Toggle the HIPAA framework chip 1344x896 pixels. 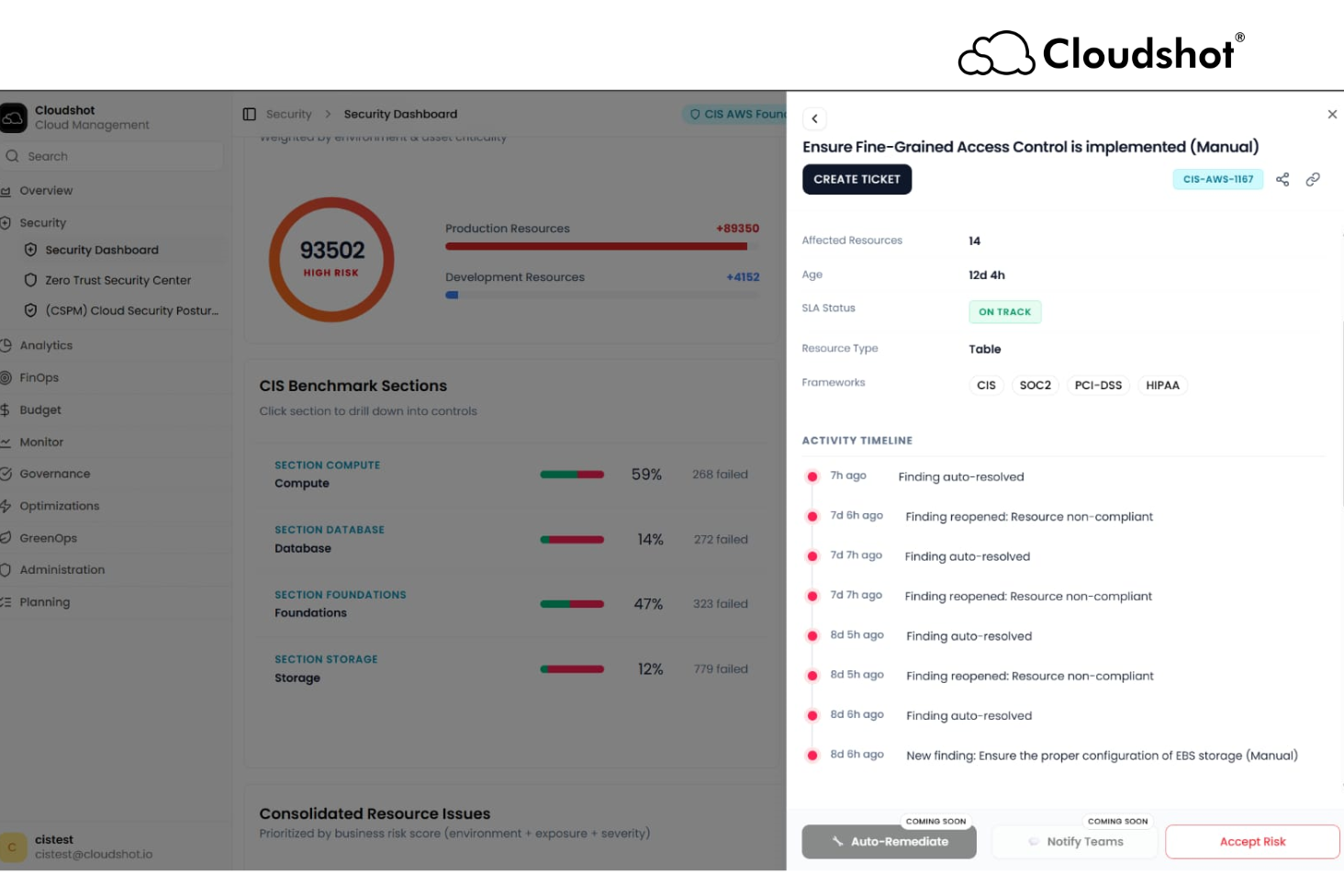(x=1162, y=385)
